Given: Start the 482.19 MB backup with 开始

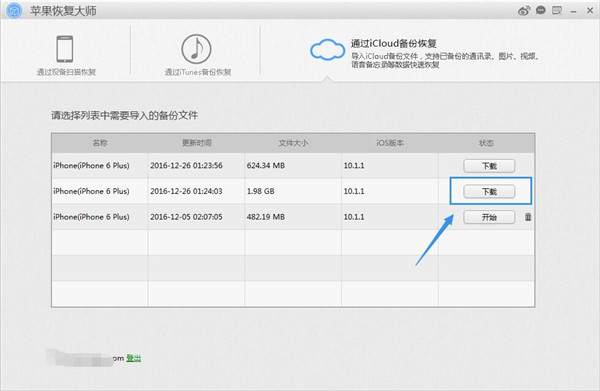Looking at the screenshot, I should coord(489,217).
